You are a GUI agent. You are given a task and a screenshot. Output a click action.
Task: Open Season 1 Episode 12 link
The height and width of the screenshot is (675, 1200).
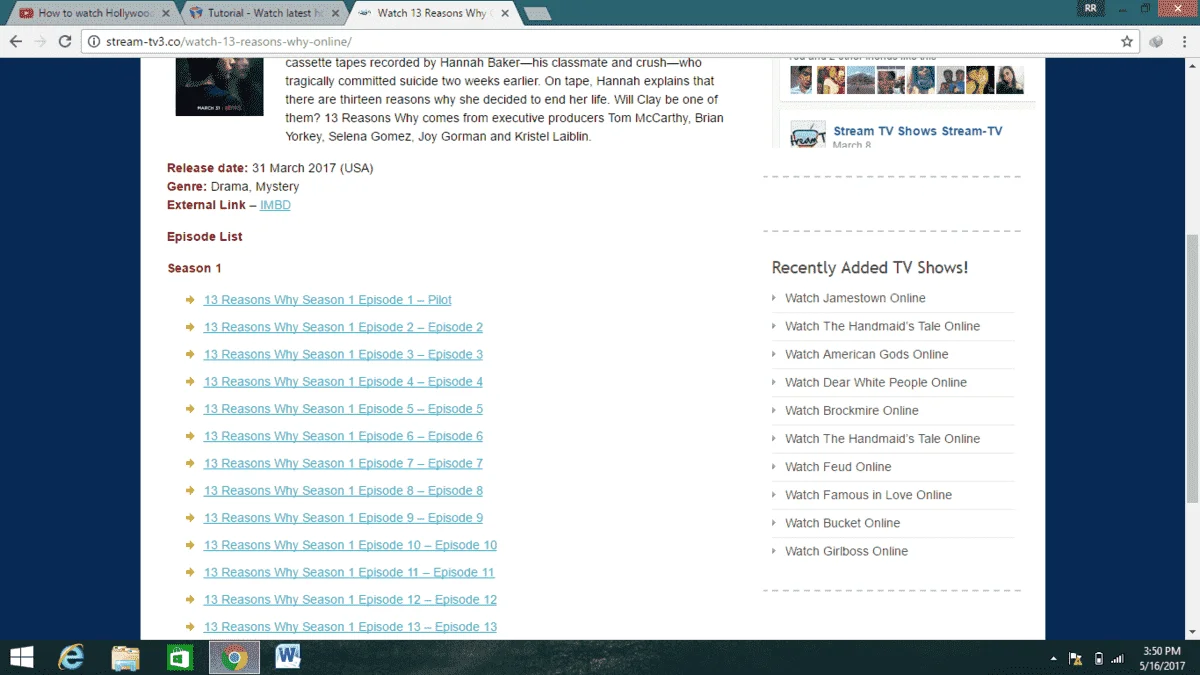pyautogui.click(x=350, y=599)
